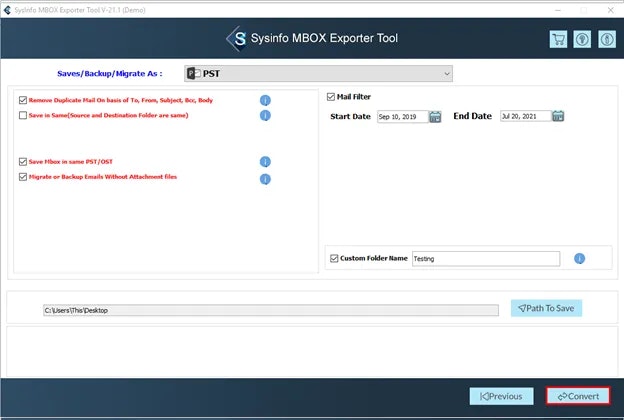
Task: Close the MBOX Exporter window
Action: [610, 10]
